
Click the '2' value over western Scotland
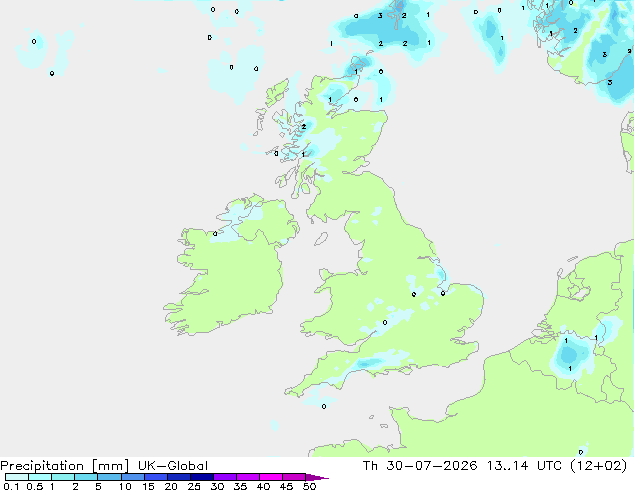tap(304, 127)
